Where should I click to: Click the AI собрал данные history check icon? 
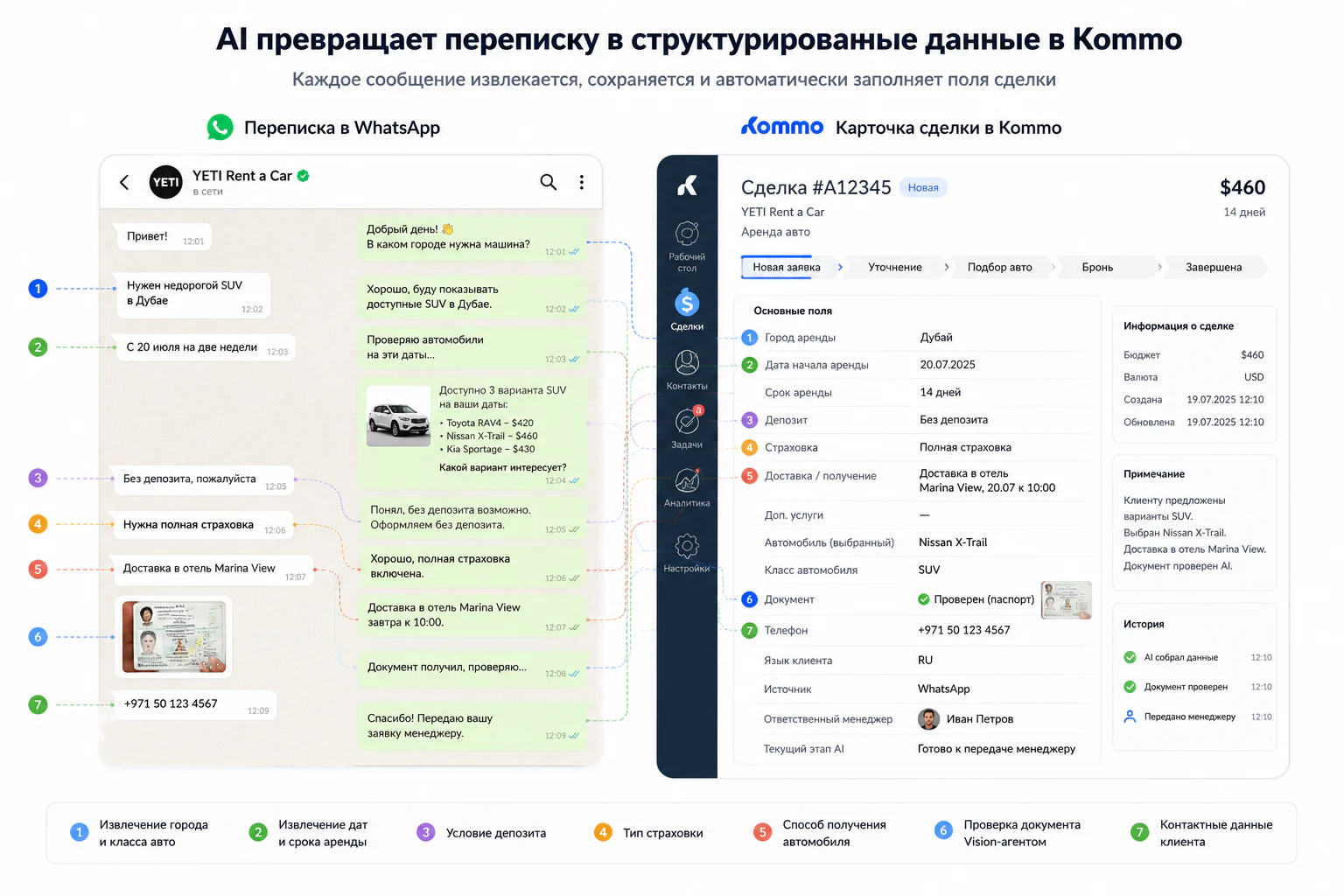click(x=1130, y=657)
